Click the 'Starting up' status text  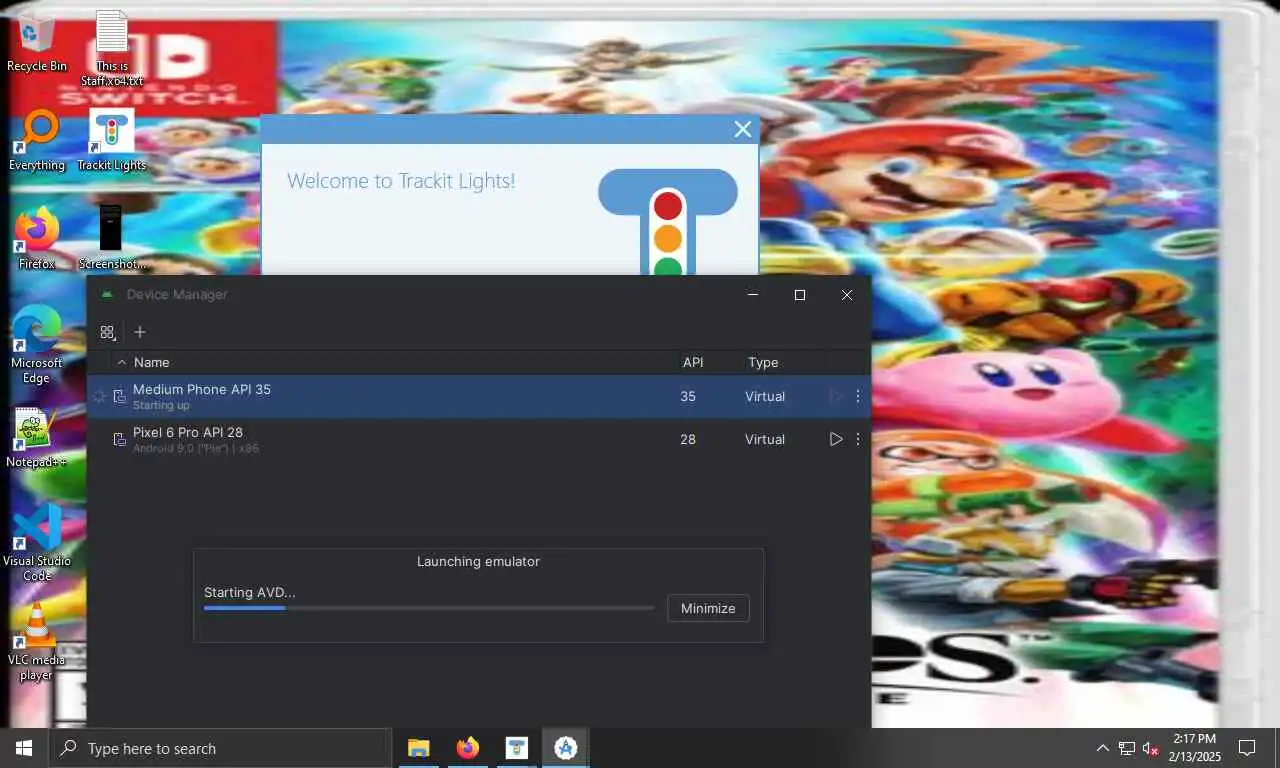tap(161, 405)
